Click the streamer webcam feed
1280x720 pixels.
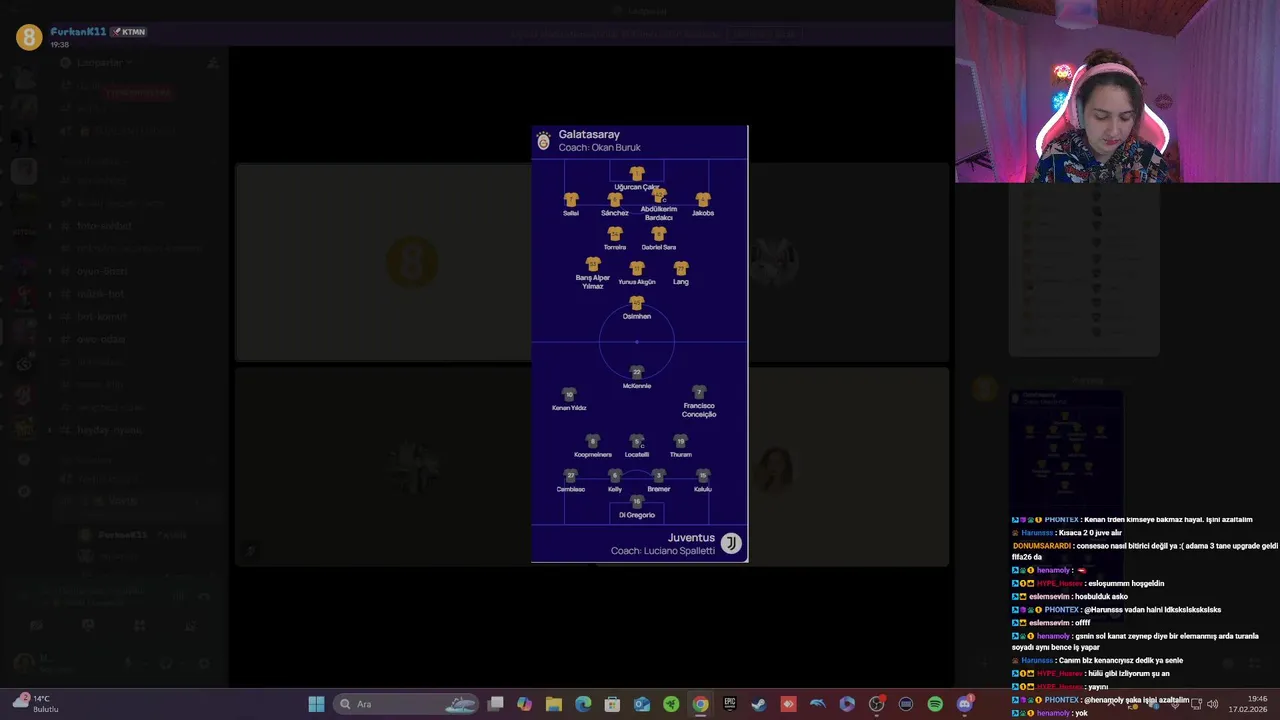1117,91
